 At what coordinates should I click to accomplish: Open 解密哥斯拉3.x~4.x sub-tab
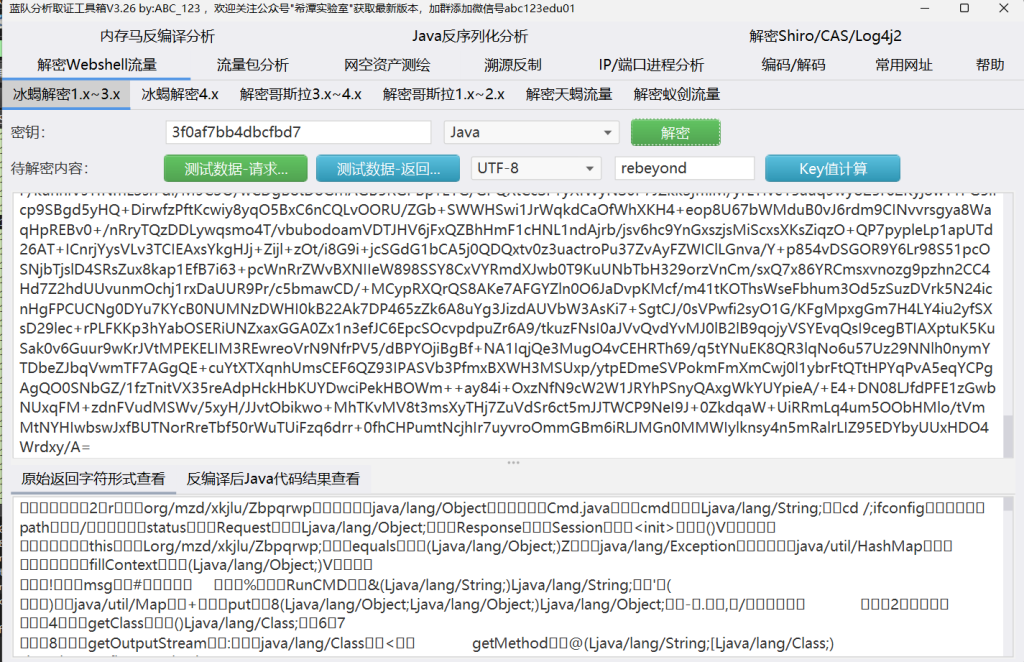(301, 95)
